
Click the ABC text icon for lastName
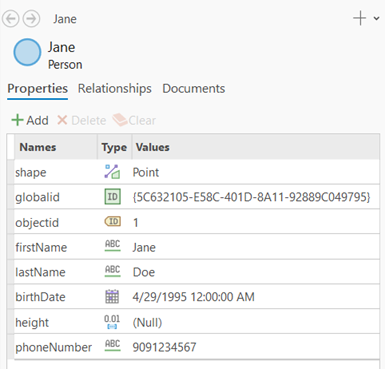[113, 271]
